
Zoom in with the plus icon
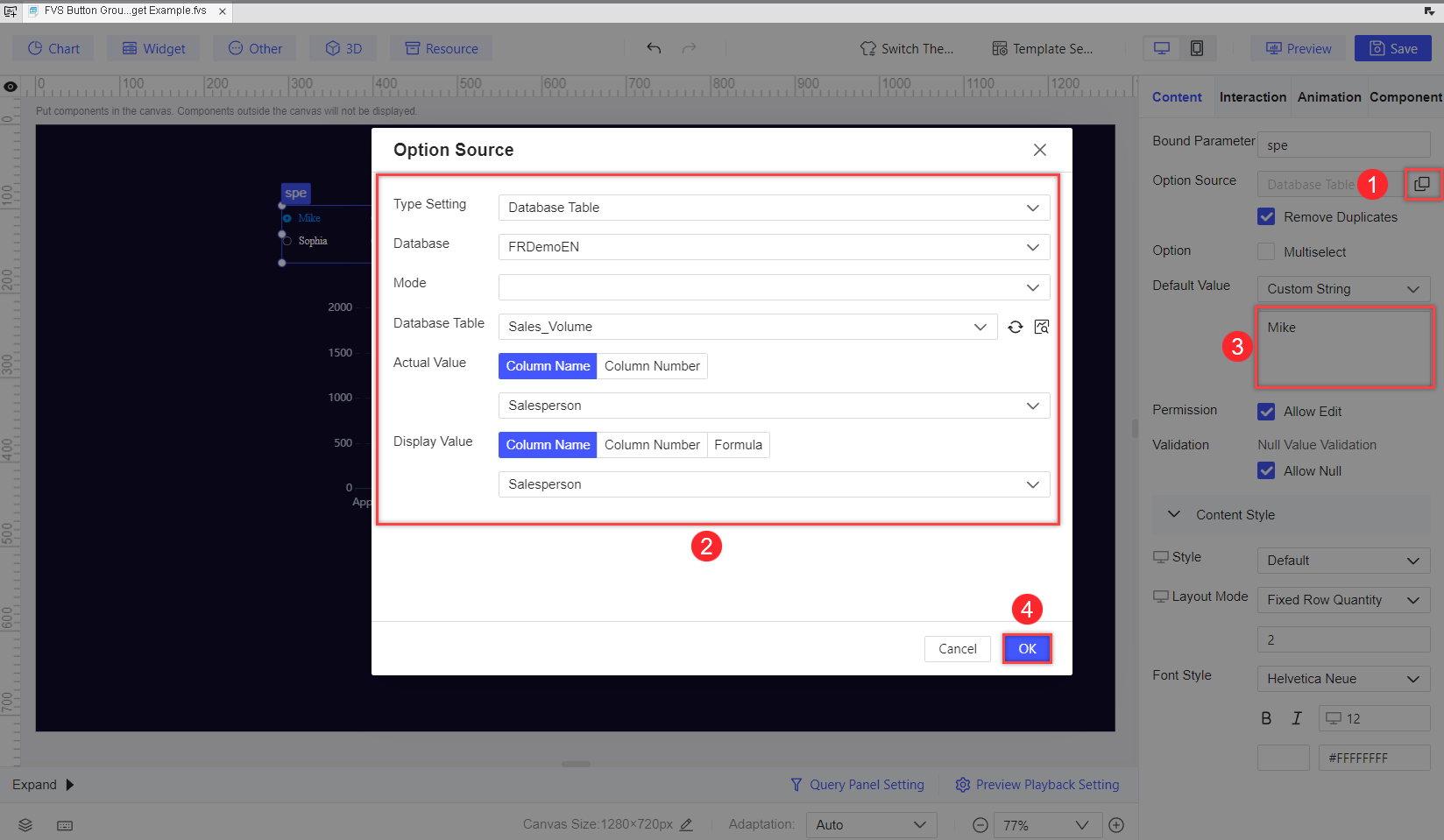1116,825
